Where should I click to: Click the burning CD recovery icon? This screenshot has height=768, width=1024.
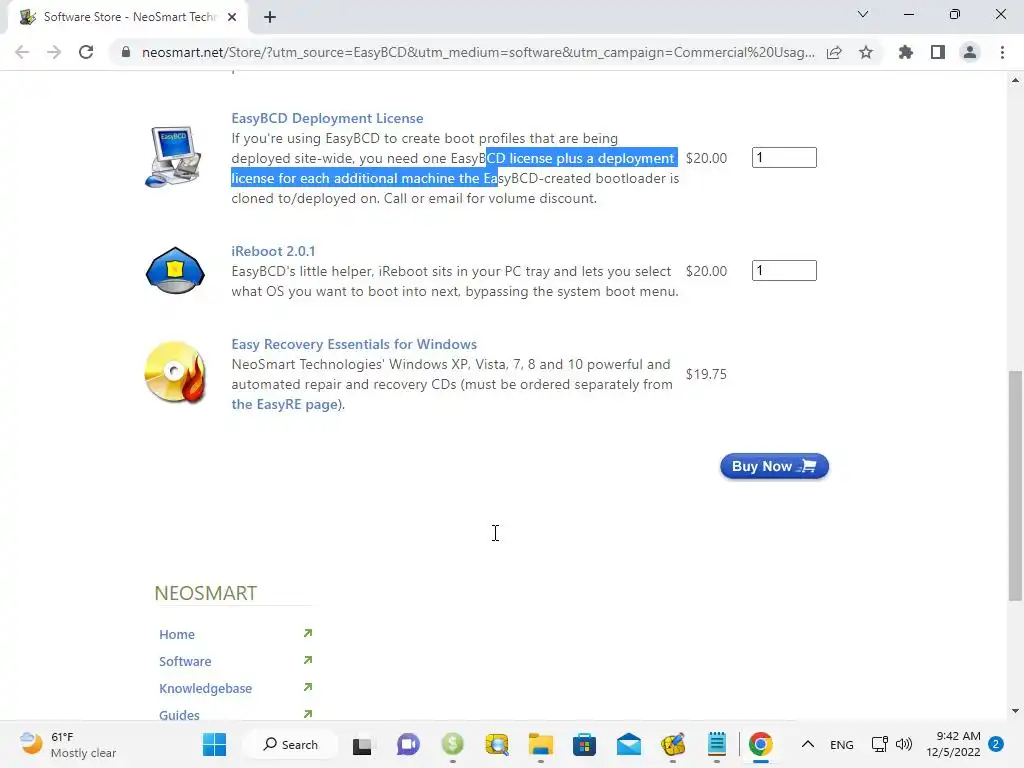tap(175, 372)
